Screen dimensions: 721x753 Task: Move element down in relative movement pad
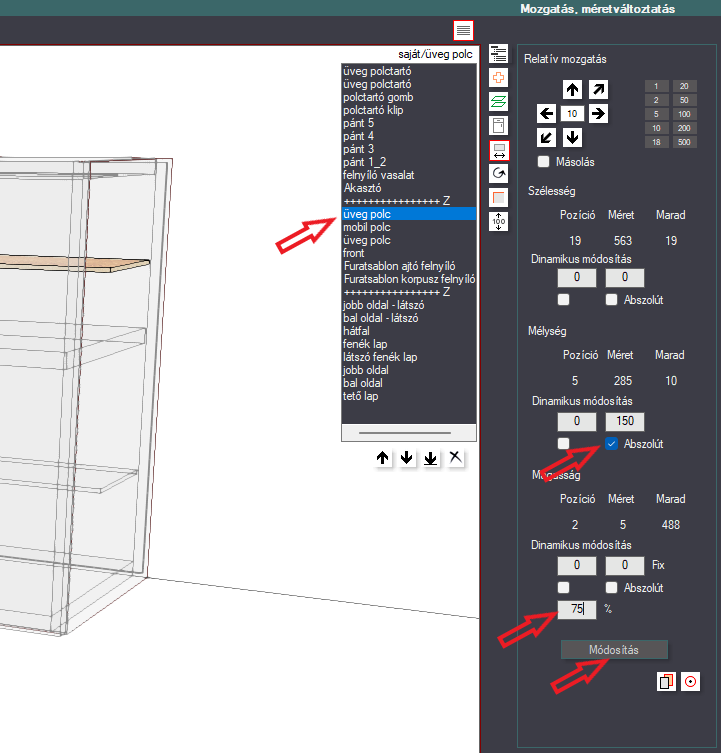click(572, 137)
